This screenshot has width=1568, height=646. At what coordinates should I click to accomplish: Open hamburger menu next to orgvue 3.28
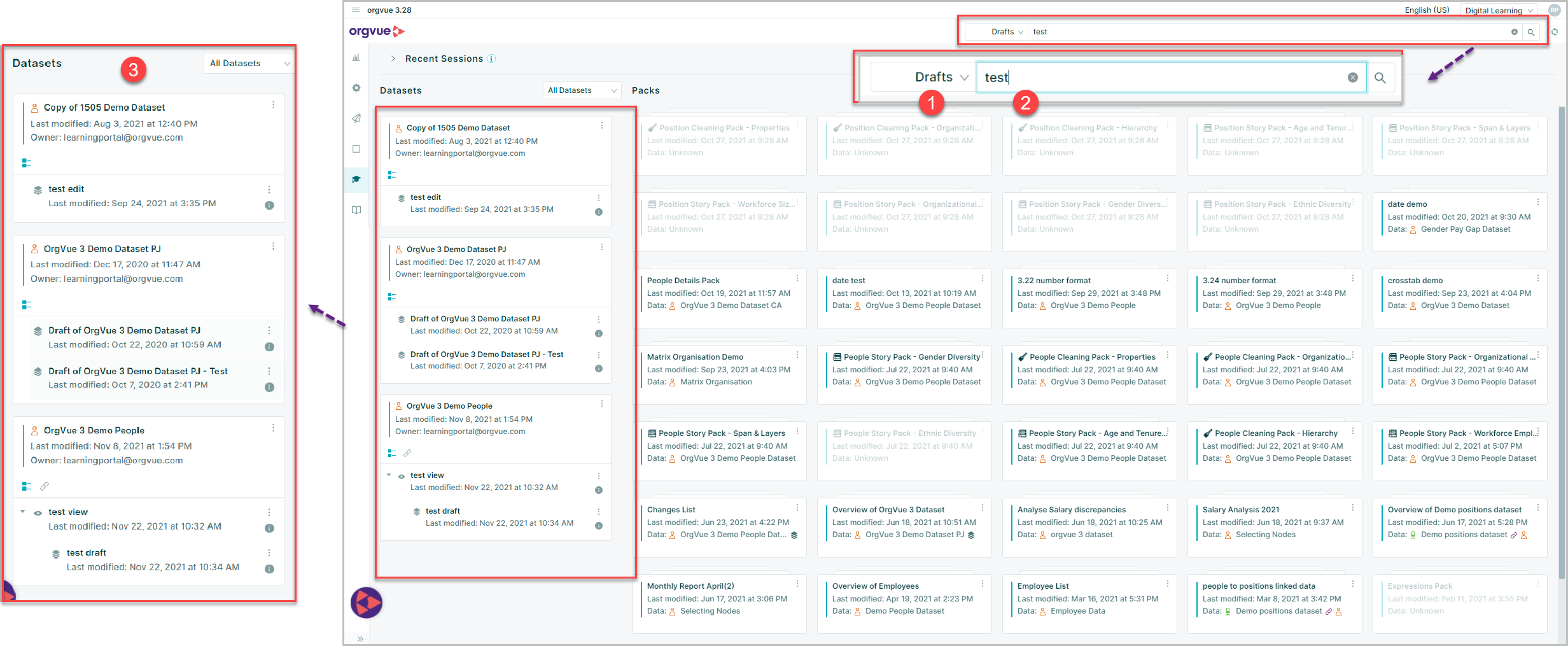point(356,10)
